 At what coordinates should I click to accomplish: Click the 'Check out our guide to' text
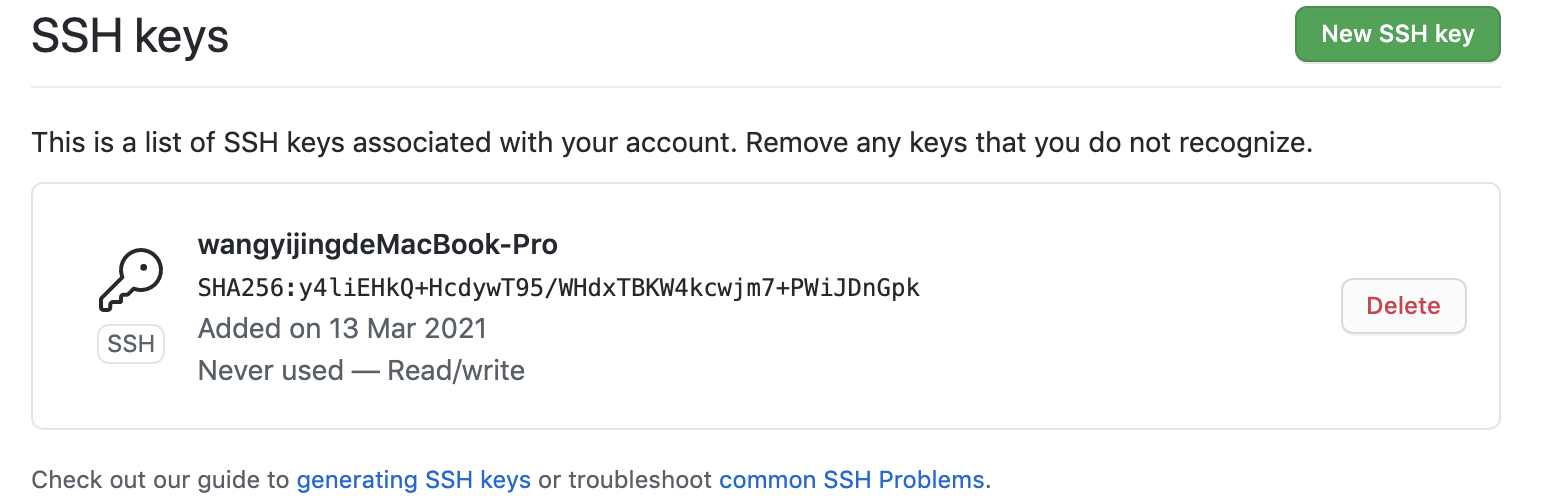click(161, 480)
